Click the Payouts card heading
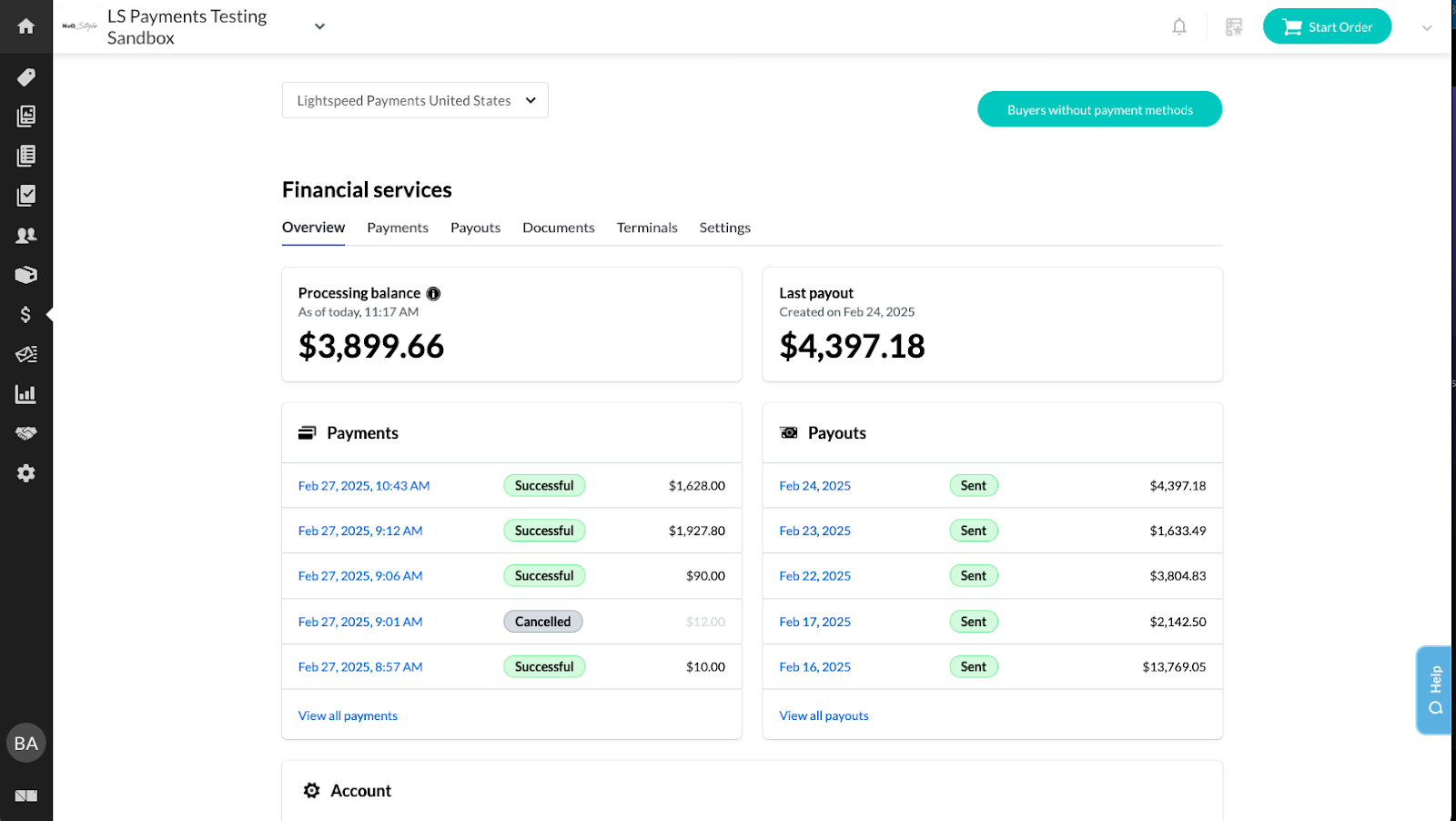1456x821 pixels. click(x=836, y=433)
